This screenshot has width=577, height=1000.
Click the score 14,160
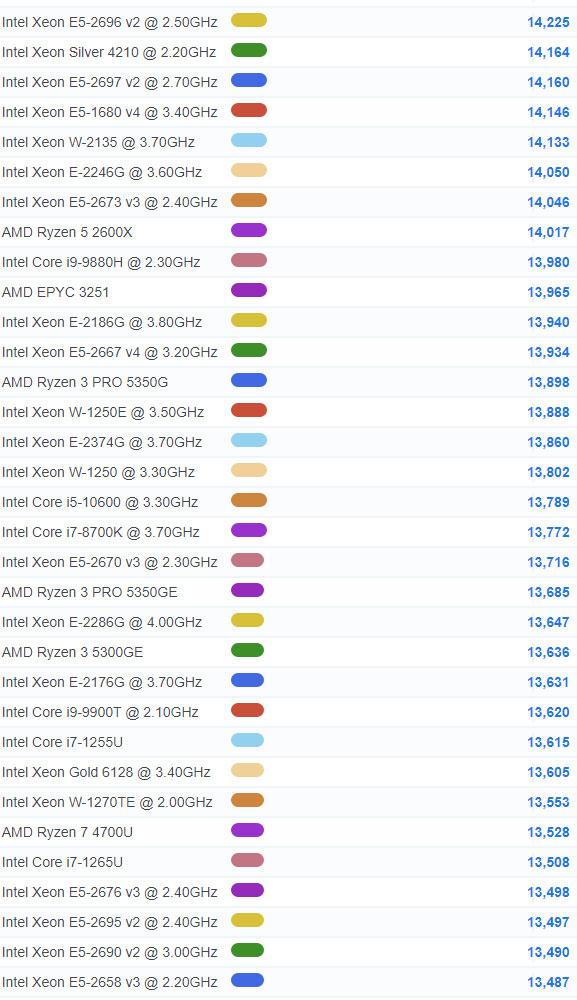pyautogui.click(x=548, y=82)
